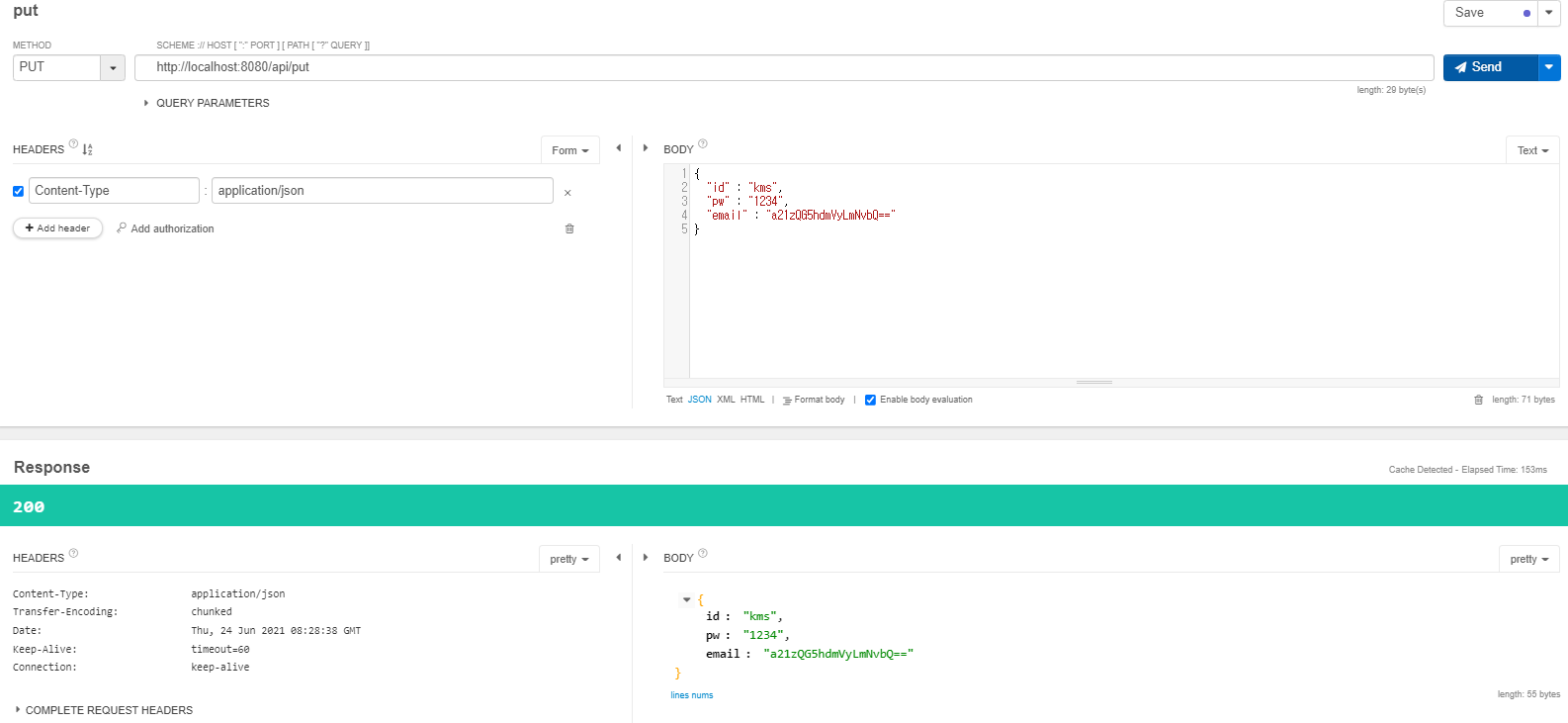Select the HTML body format tab

(x=752, y=400)
